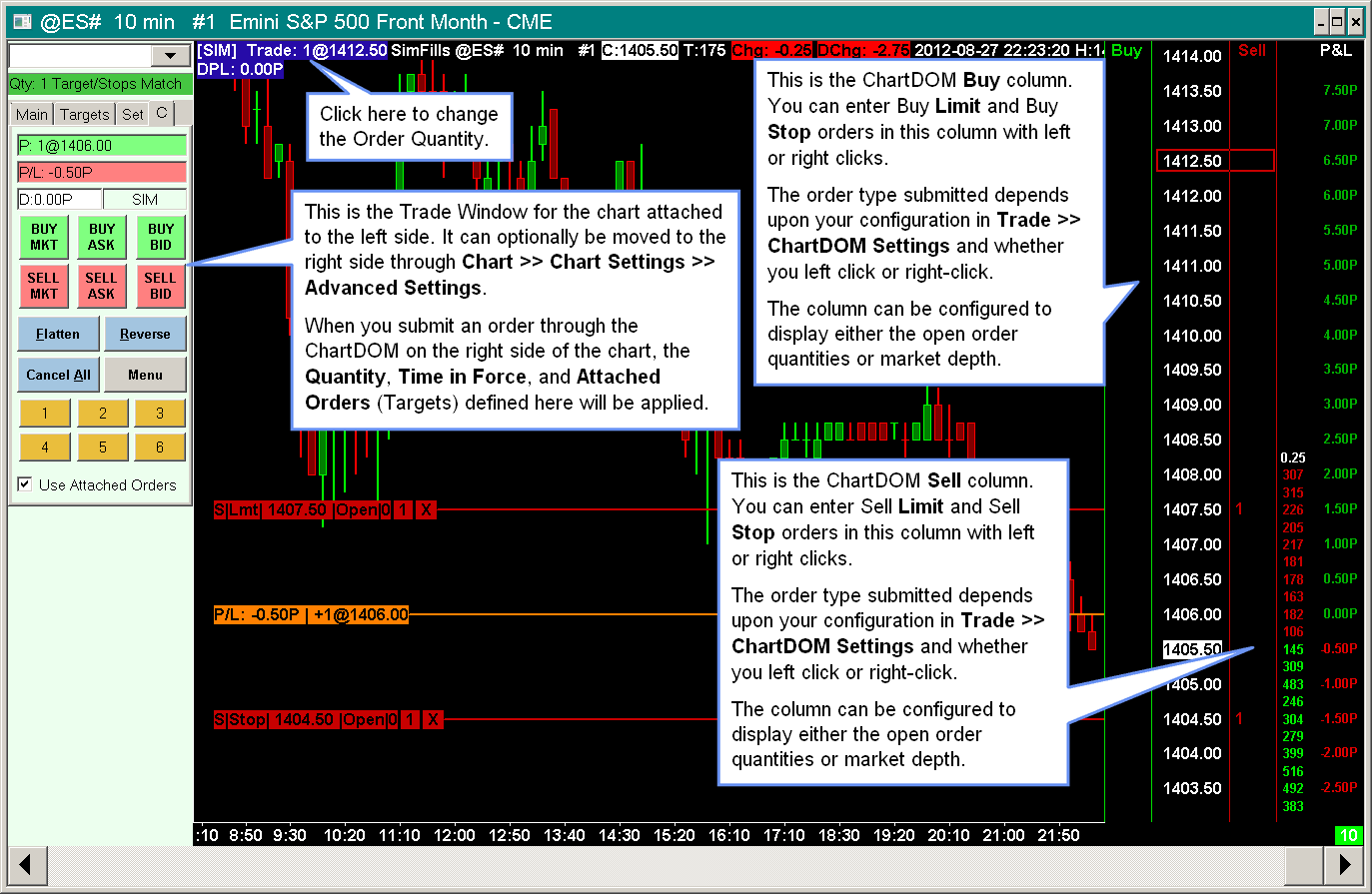Image resolution: width=1372 pixels, height=894 pixels.
Task: Click the sell order quantity at 1404.50
Action: coord(1239,719)
